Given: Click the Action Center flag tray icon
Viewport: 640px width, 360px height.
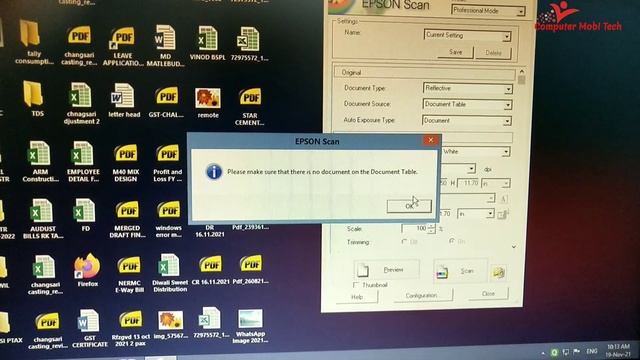Looking at the screenshot, I should click(x=577, y=351).
